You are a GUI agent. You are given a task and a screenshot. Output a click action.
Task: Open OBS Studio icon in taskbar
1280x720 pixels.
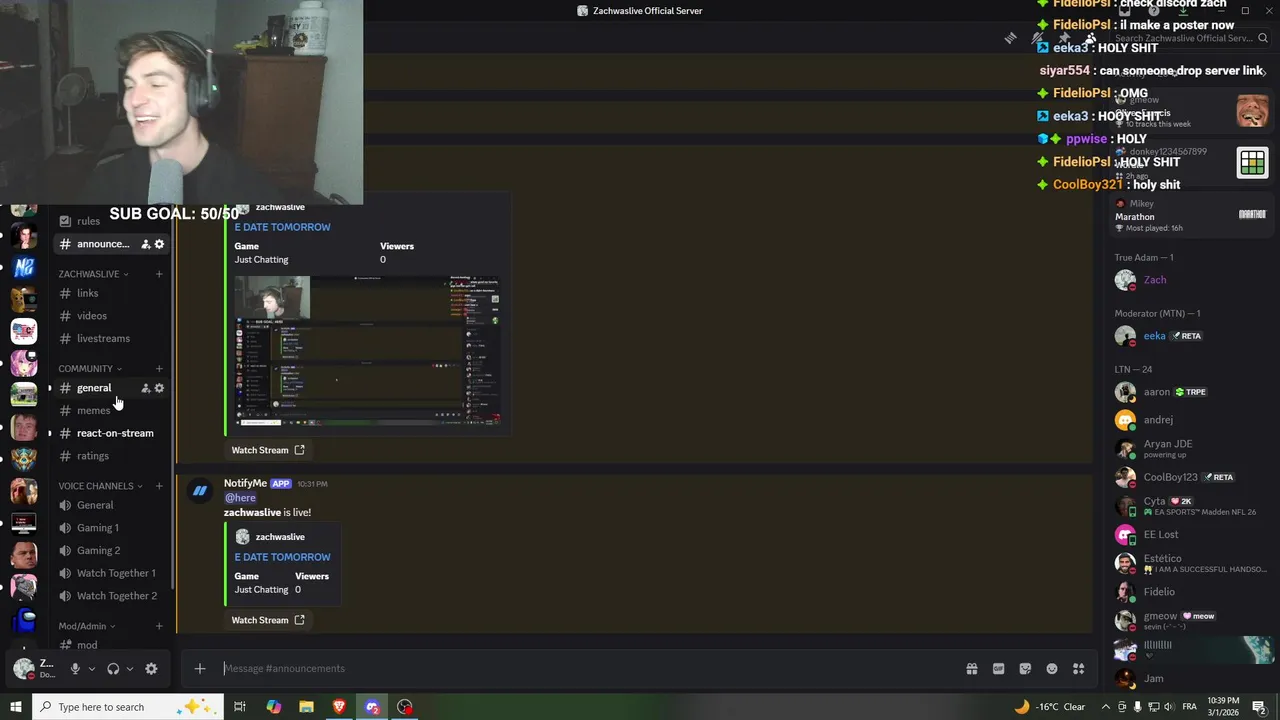click(x=405, y=707)
